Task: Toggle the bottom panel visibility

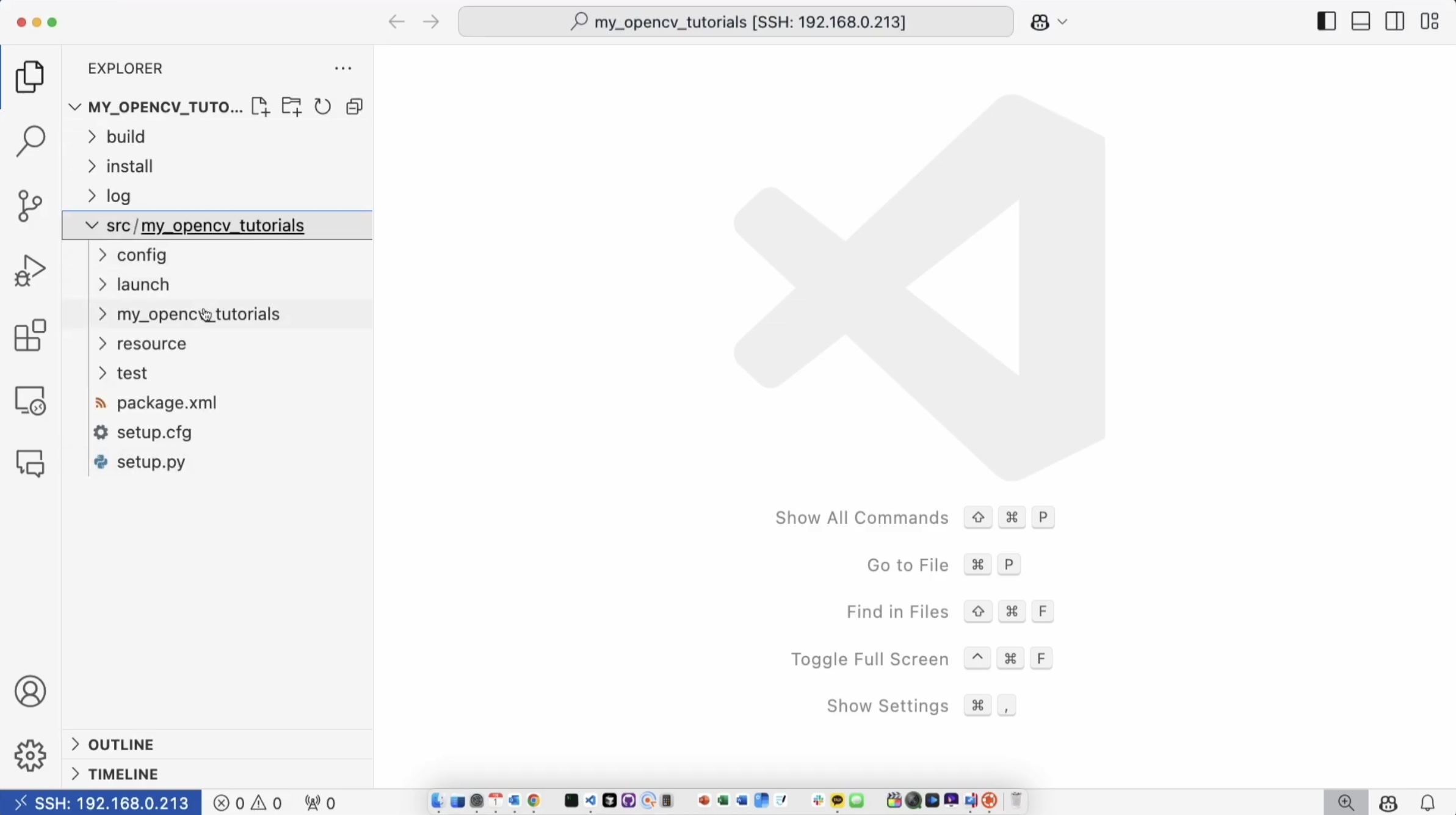Action: [1361, 21]
